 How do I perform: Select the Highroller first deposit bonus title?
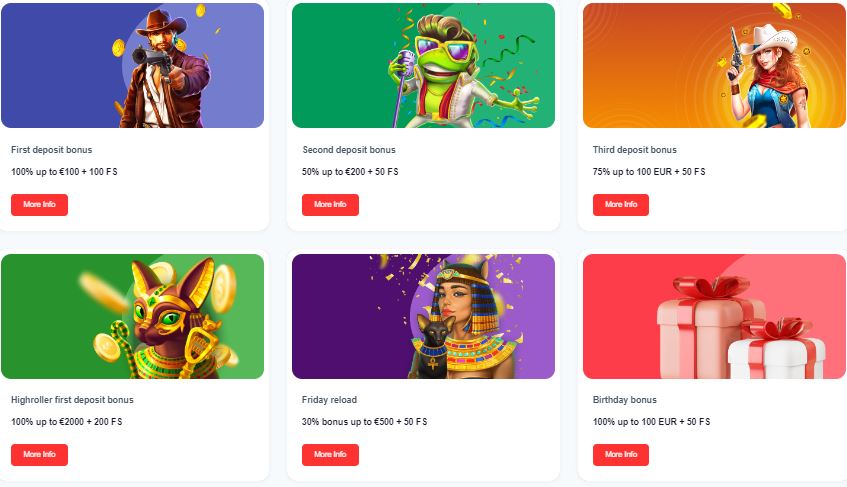(72, 400)
